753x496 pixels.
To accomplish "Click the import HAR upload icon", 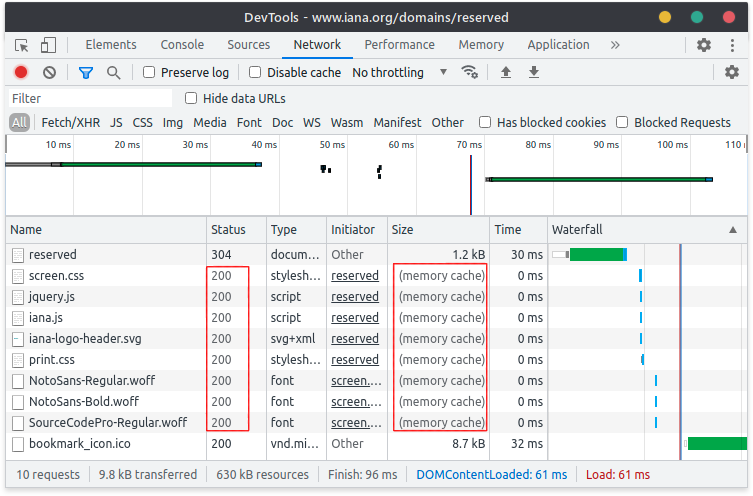I will pos(506,72).
